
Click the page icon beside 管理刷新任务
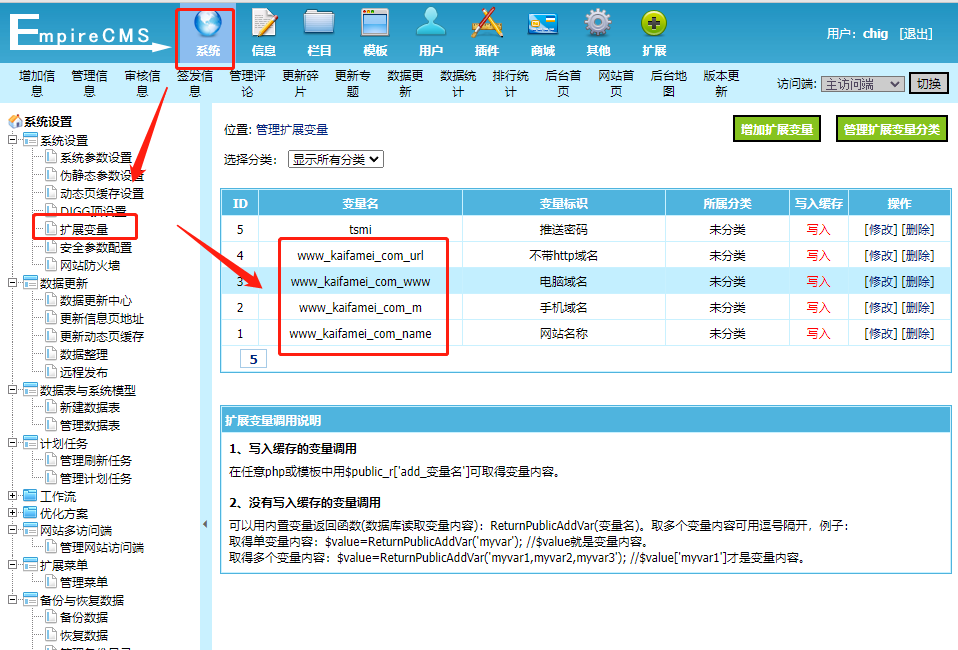coord(51,460)
